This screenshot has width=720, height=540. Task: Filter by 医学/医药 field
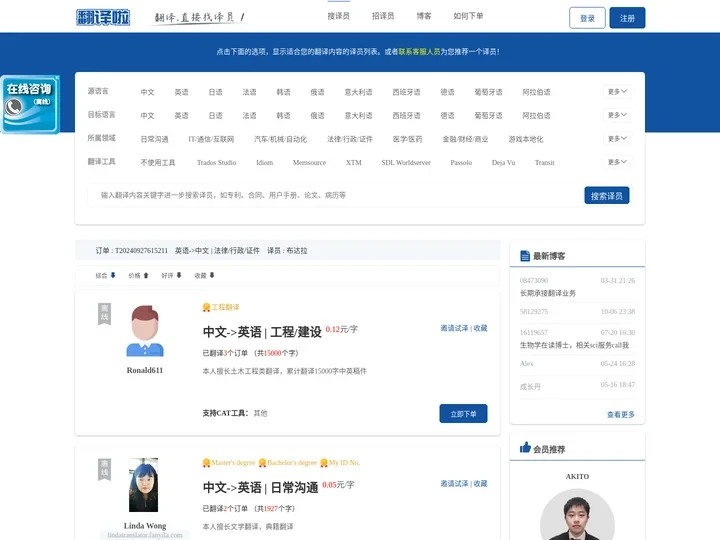click(x=407, y=139)
